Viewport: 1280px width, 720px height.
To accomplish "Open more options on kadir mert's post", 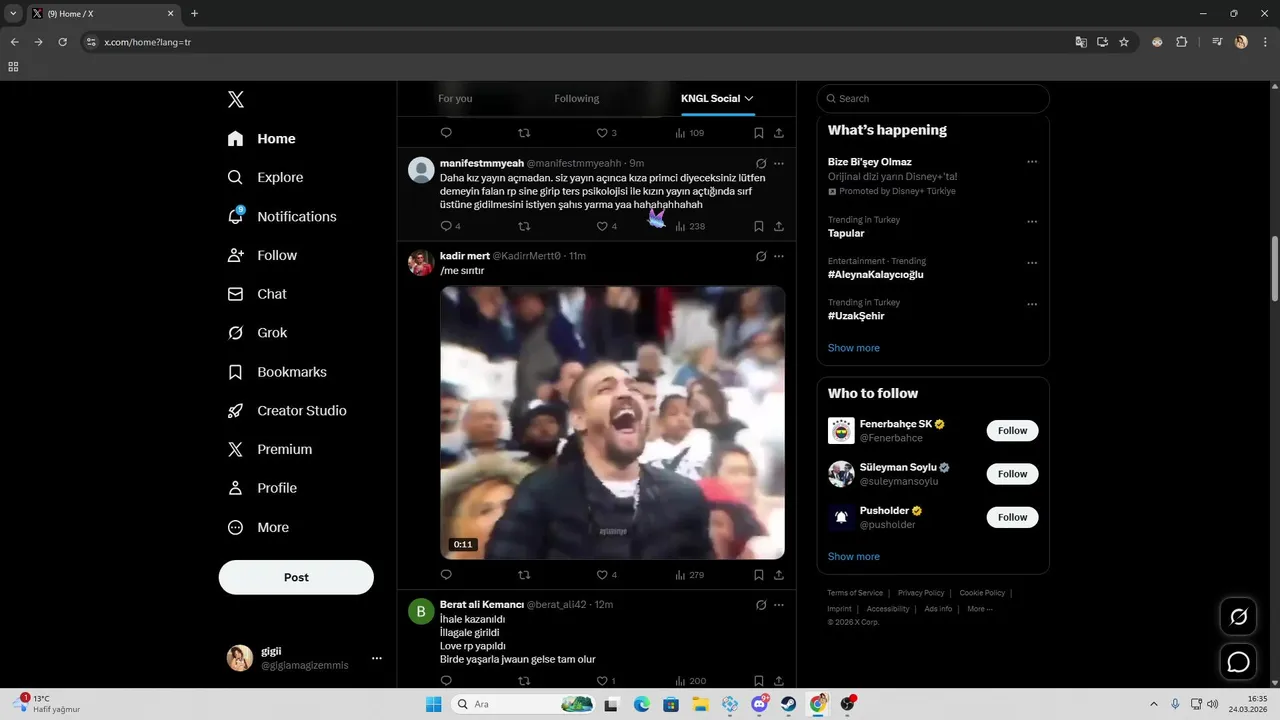I will pos(779,256).
